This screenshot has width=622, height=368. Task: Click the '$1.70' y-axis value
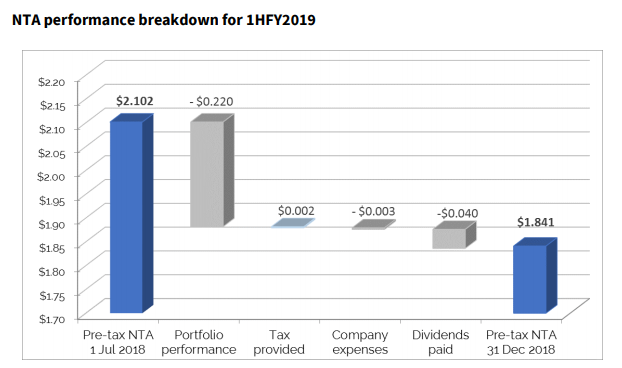52,319
